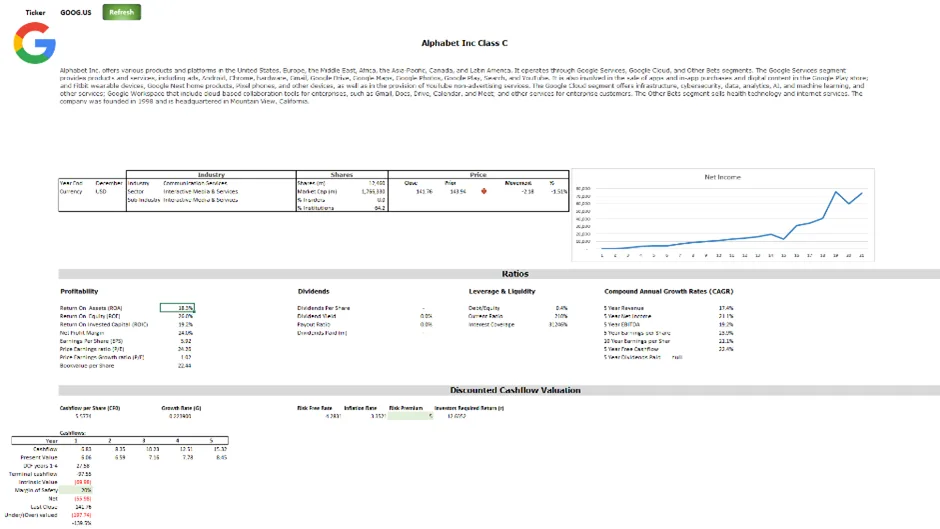Click the Market Cap (m) label
Screen dimensions: 940x529
(x=317, y=192)
